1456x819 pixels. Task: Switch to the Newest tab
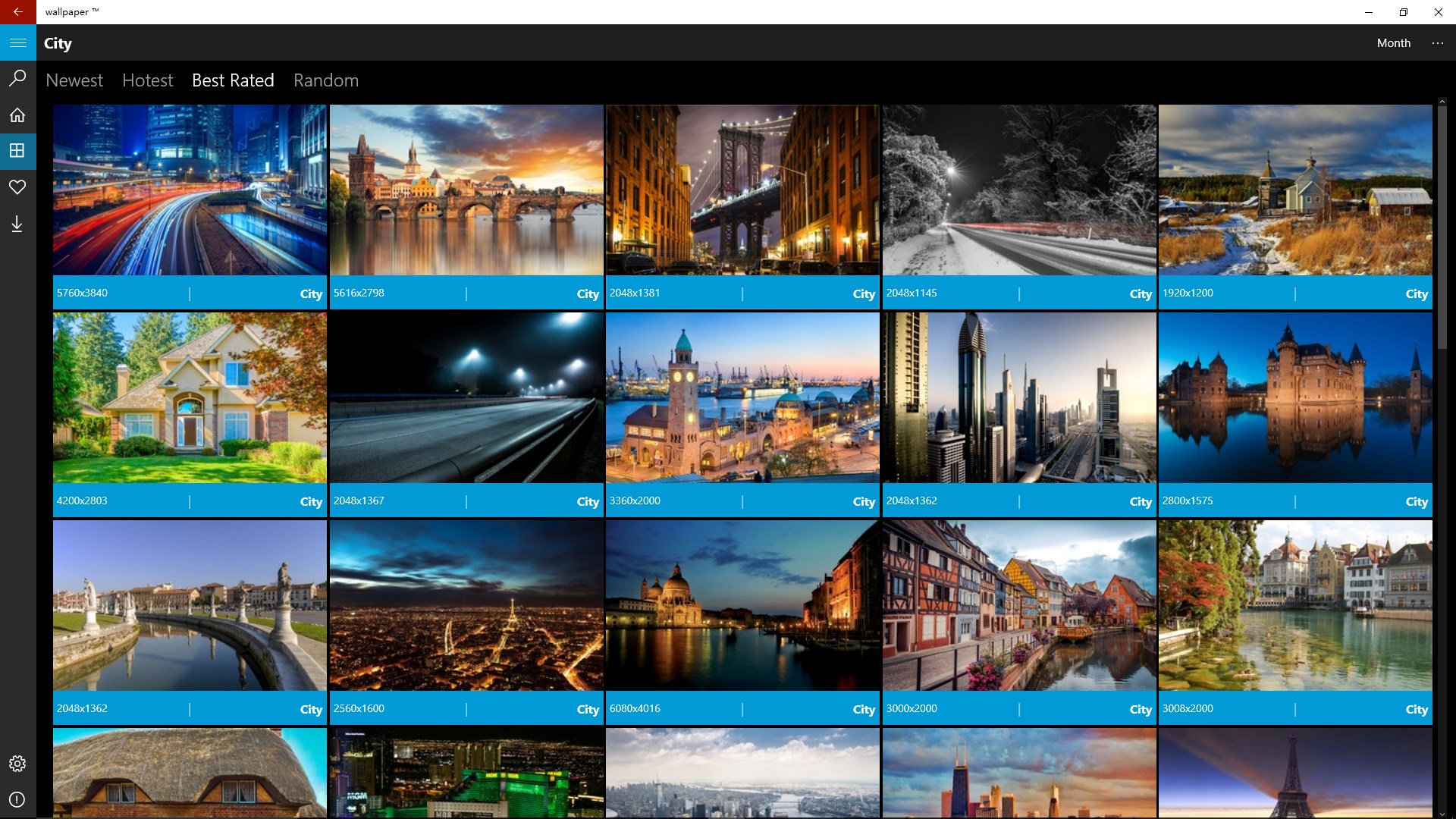click(x=74, y=80)
